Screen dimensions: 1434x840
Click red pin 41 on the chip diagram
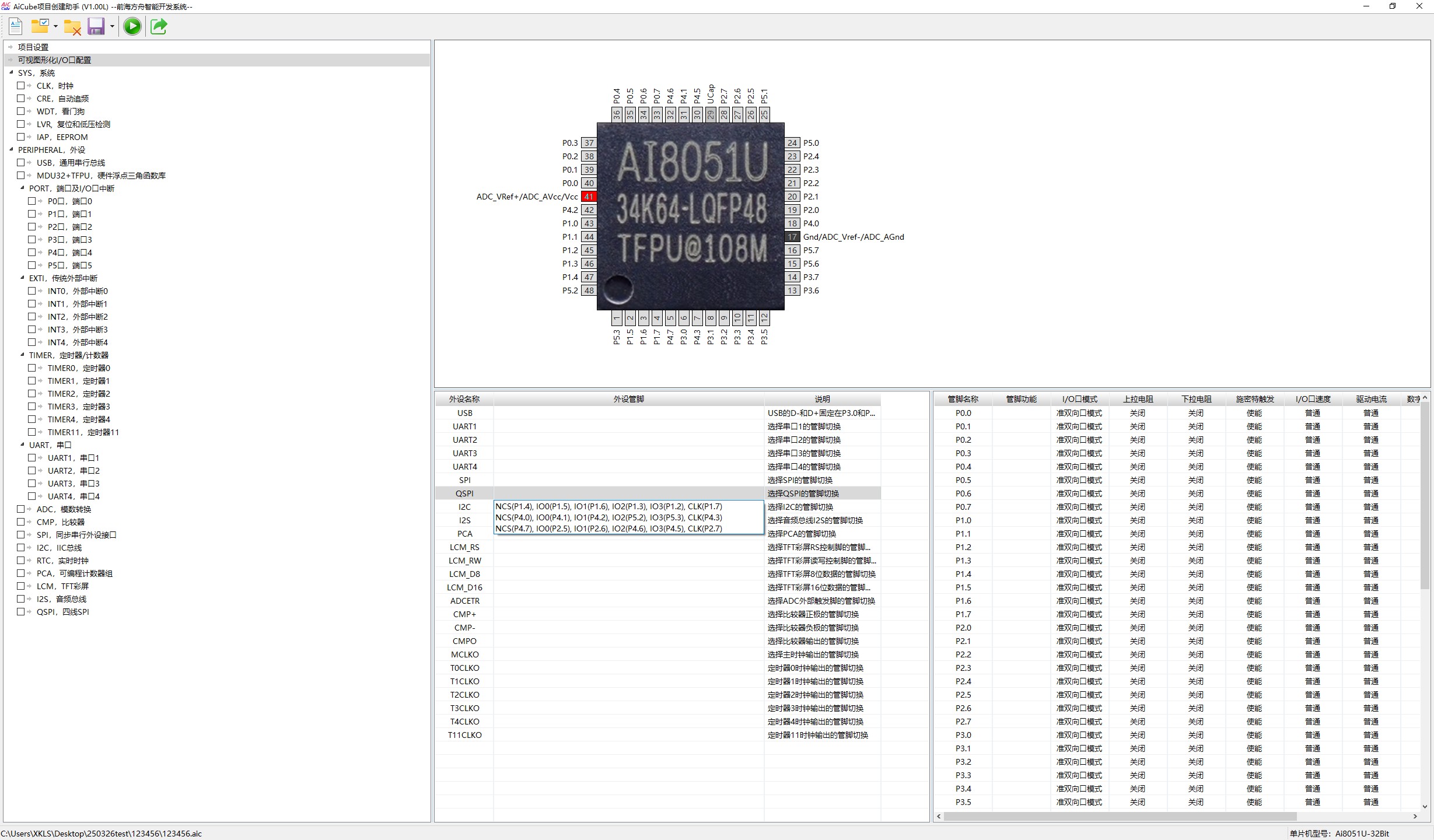tap(589, 197)
